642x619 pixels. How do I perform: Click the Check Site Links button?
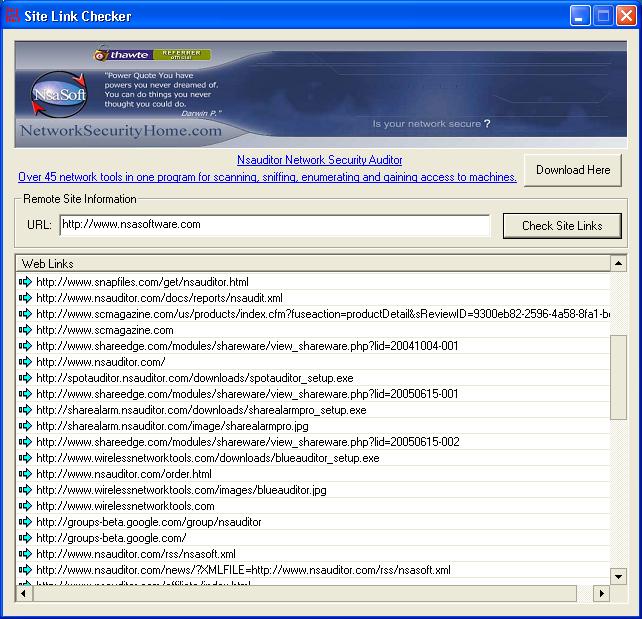(x=562, y=226)
